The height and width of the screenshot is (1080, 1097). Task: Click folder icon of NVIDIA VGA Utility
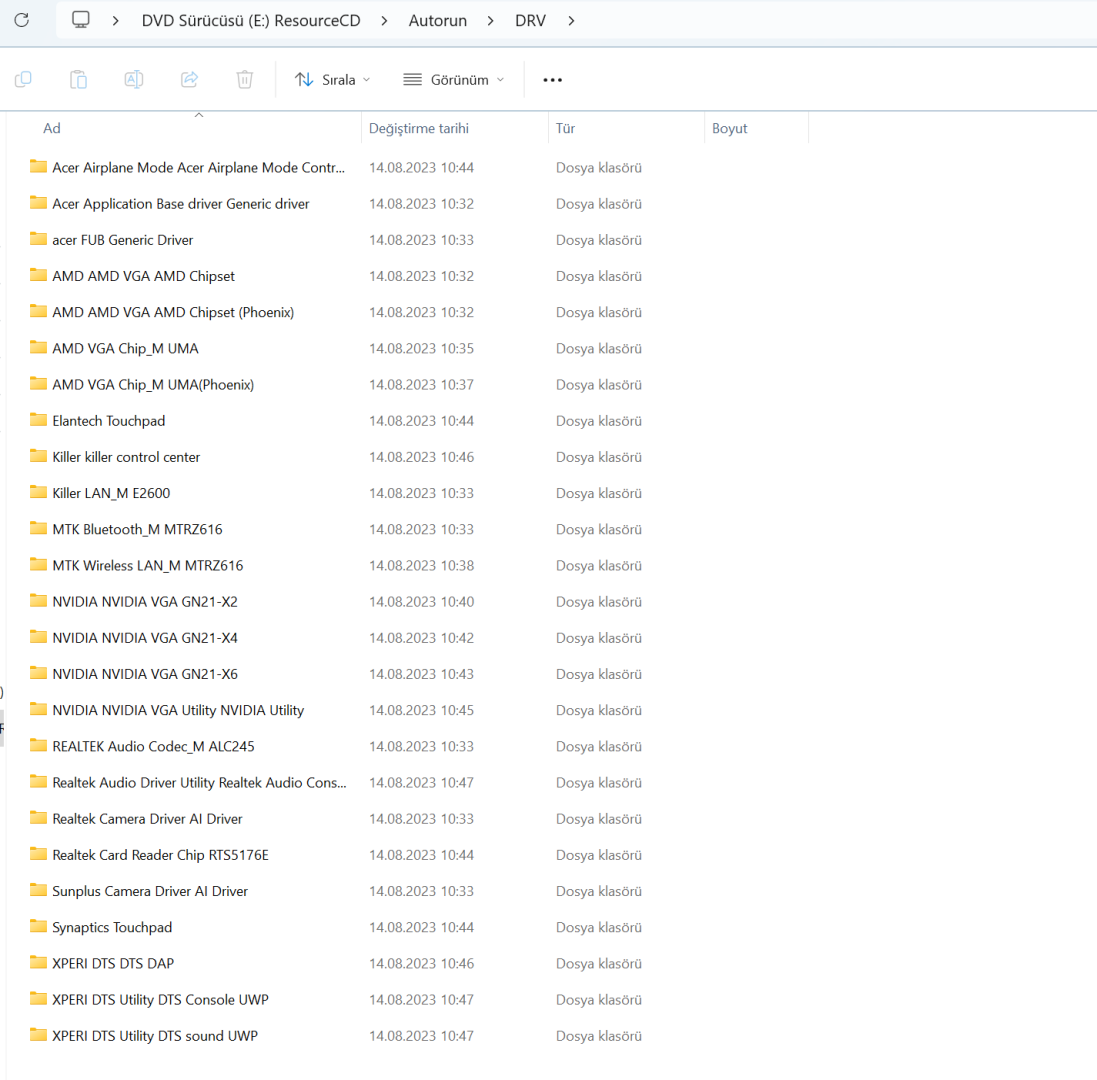point(38,709)
